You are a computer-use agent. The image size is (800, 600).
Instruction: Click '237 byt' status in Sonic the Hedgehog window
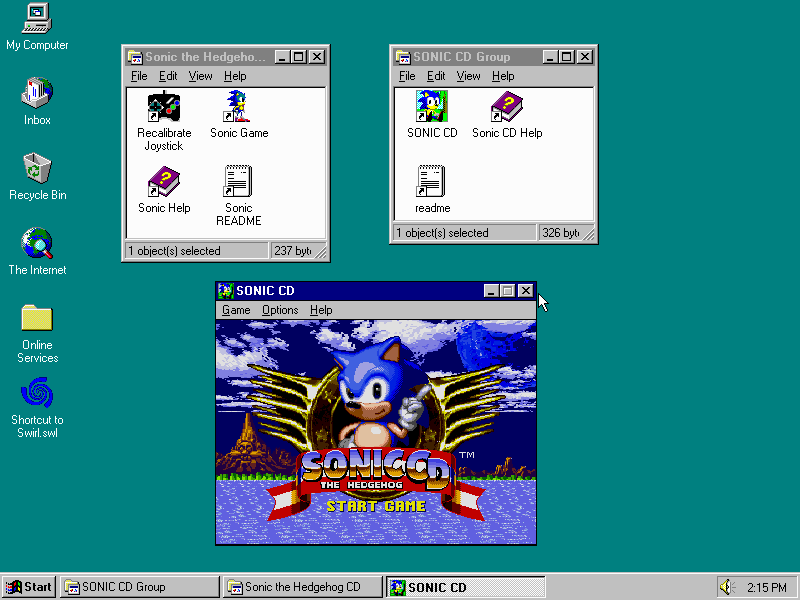[293, 251]
